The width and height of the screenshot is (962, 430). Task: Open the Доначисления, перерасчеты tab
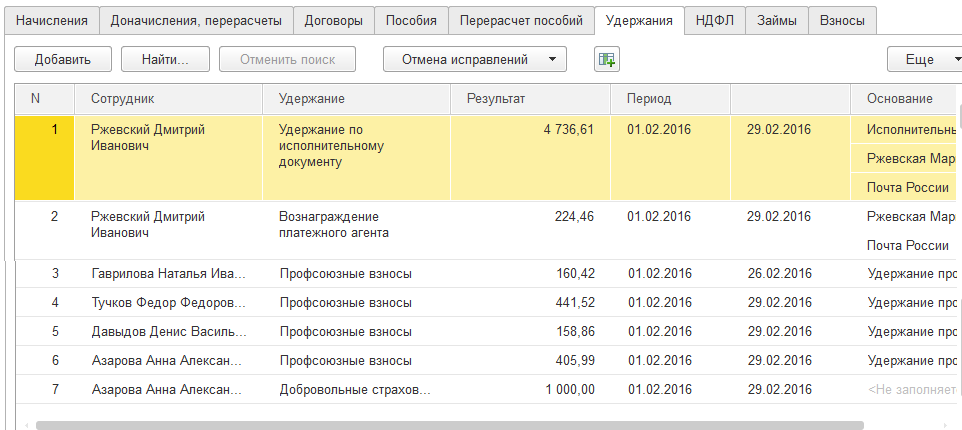196,20
